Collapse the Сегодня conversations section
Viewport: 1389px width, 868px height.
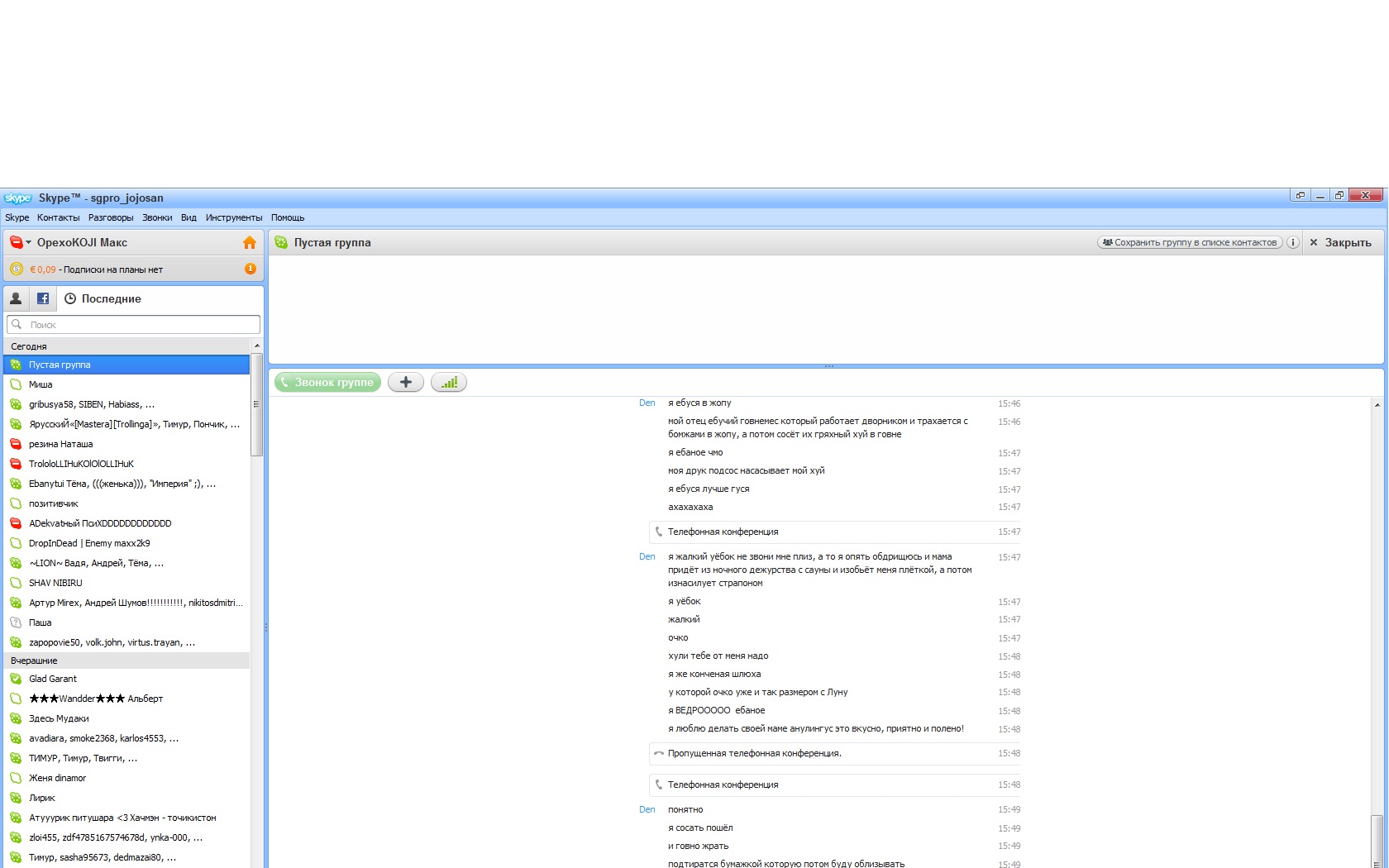[x=29, y=346]
